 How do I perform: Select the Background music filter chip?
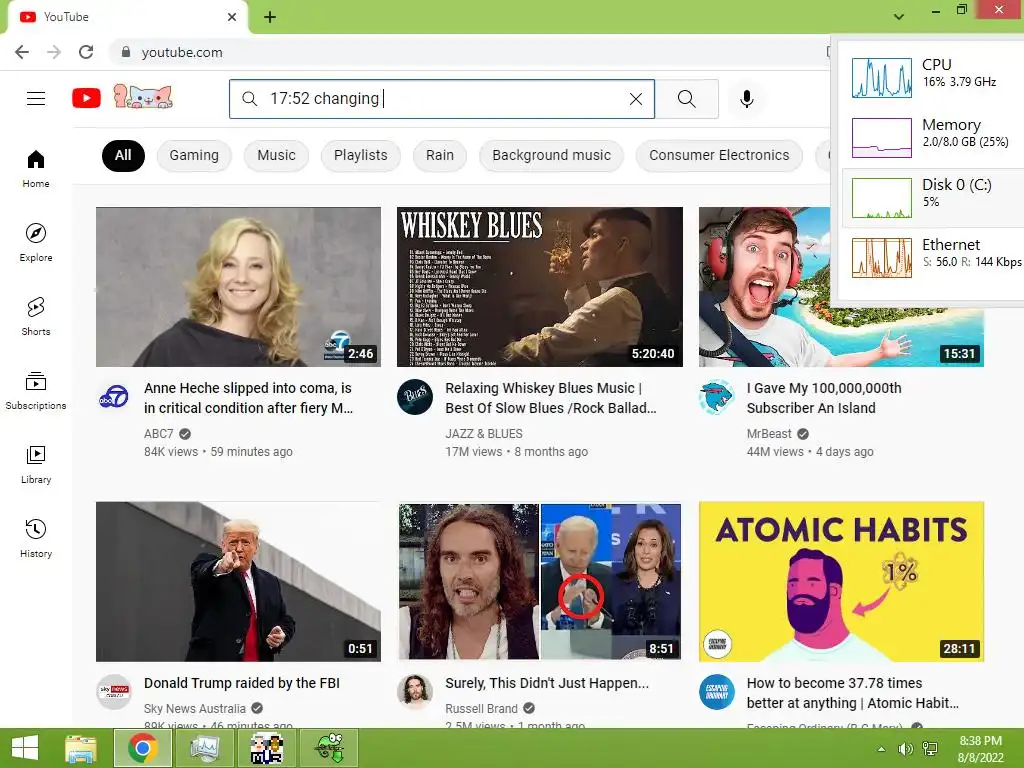click(x=551, y=155)
